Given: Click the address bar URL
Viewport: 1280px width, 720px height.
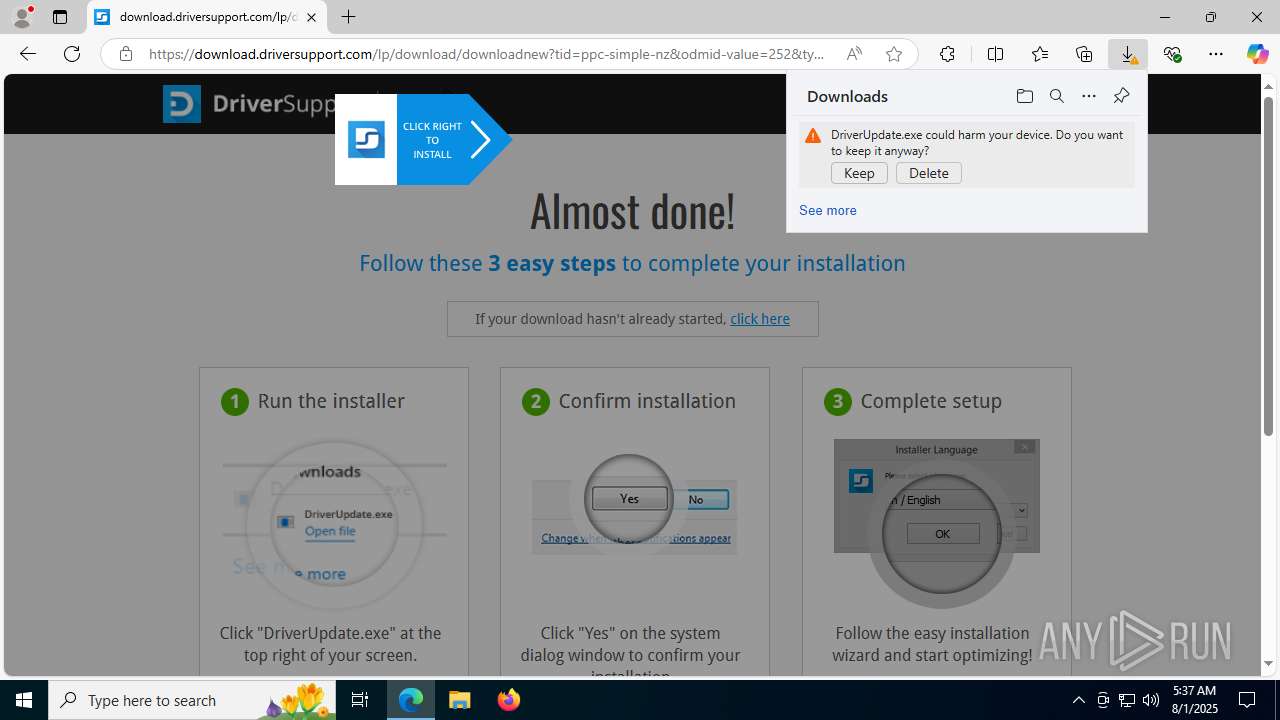Looking at the screenshot, I should [x=486, y=54].
